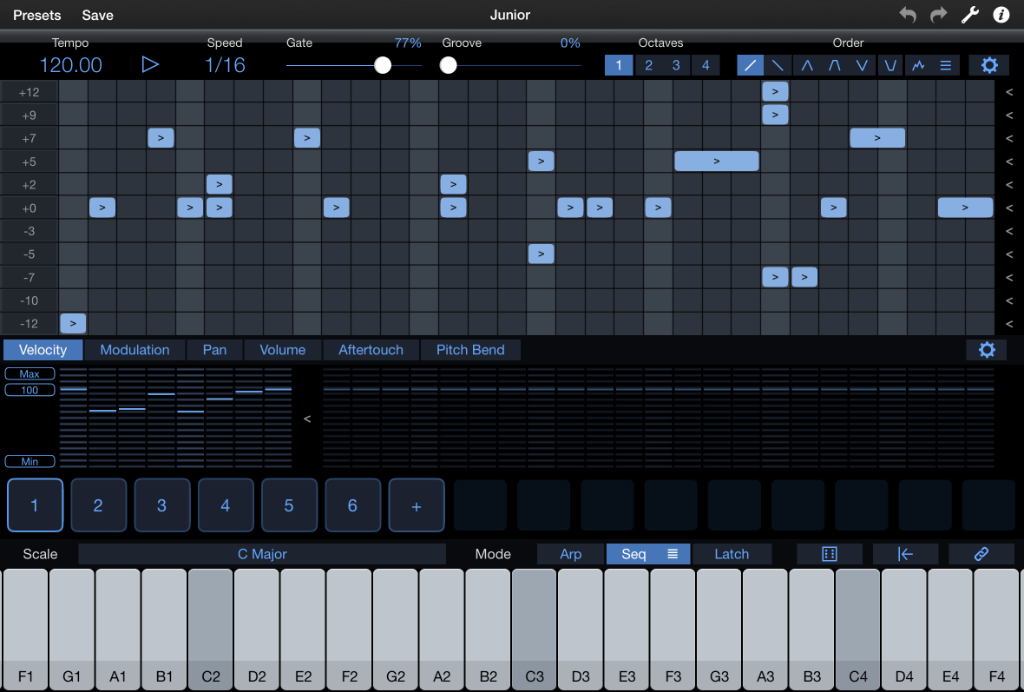
Task: Click the Groove slider knob
Action: 448,65
